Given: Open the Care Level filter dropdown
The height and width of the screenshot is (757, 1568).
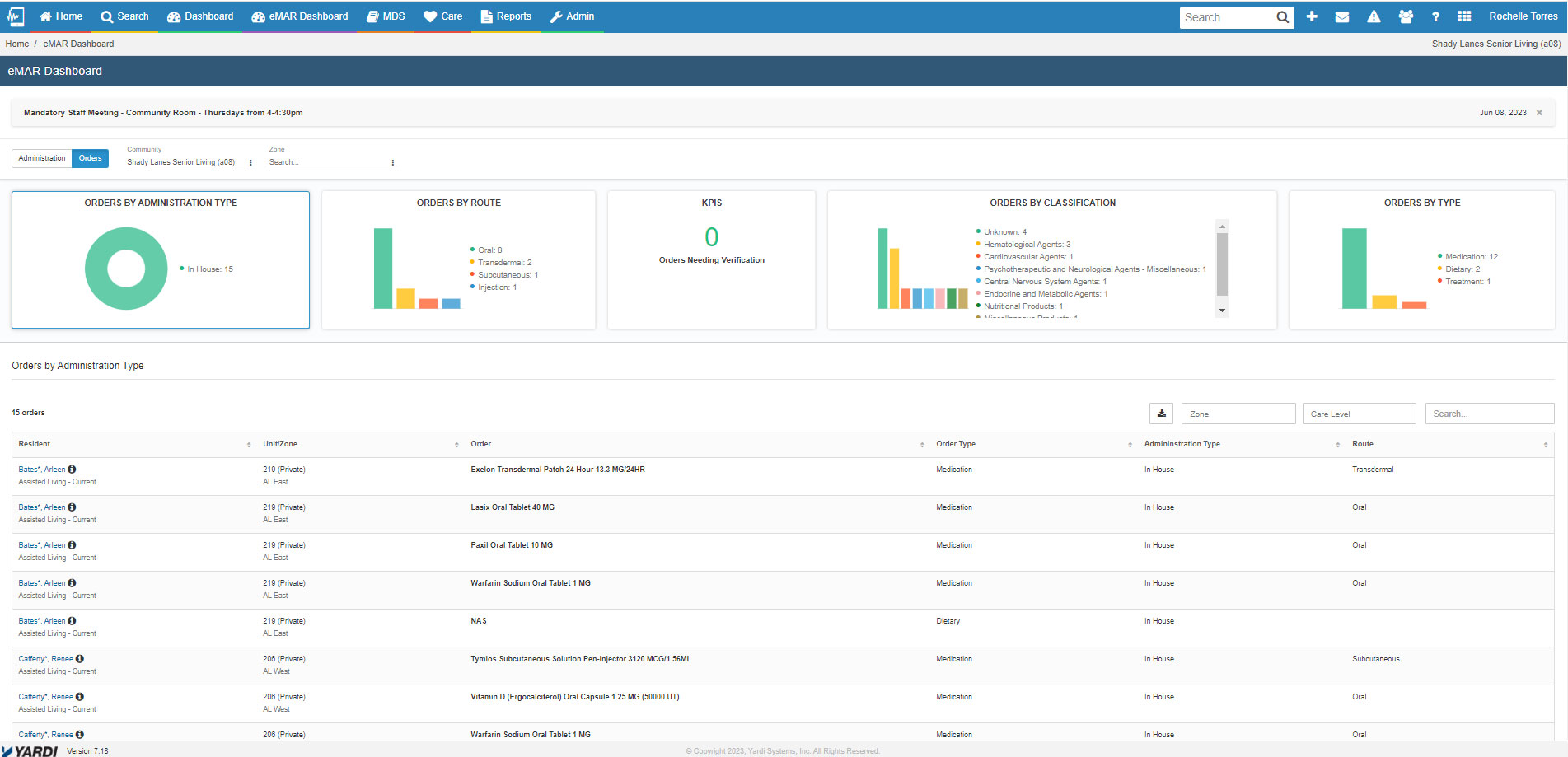Looking at the screenshot, I should [1359, 413].
